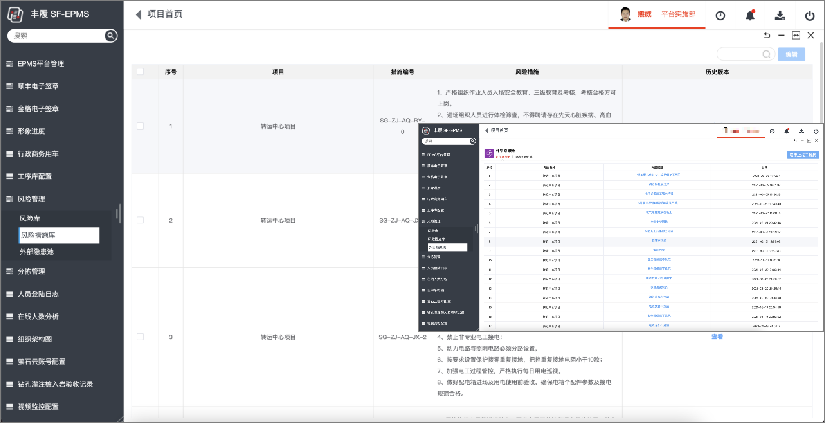This screenshot has width=825, height=423.
Task: Click the magnifier icon in sidebar search
Action: pos(110,35)
